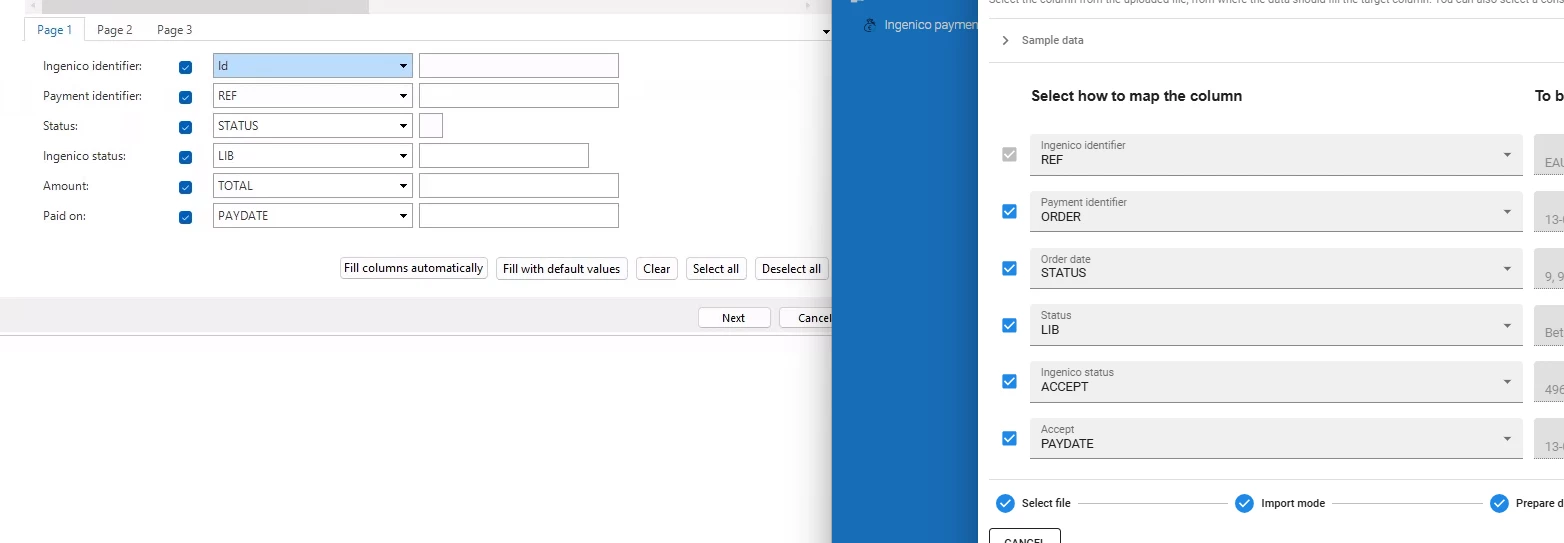This screenshot has height=543, width=1564.
Task: Click Fill with default values button
Action: pyautogui.click(x=562, y=268)
